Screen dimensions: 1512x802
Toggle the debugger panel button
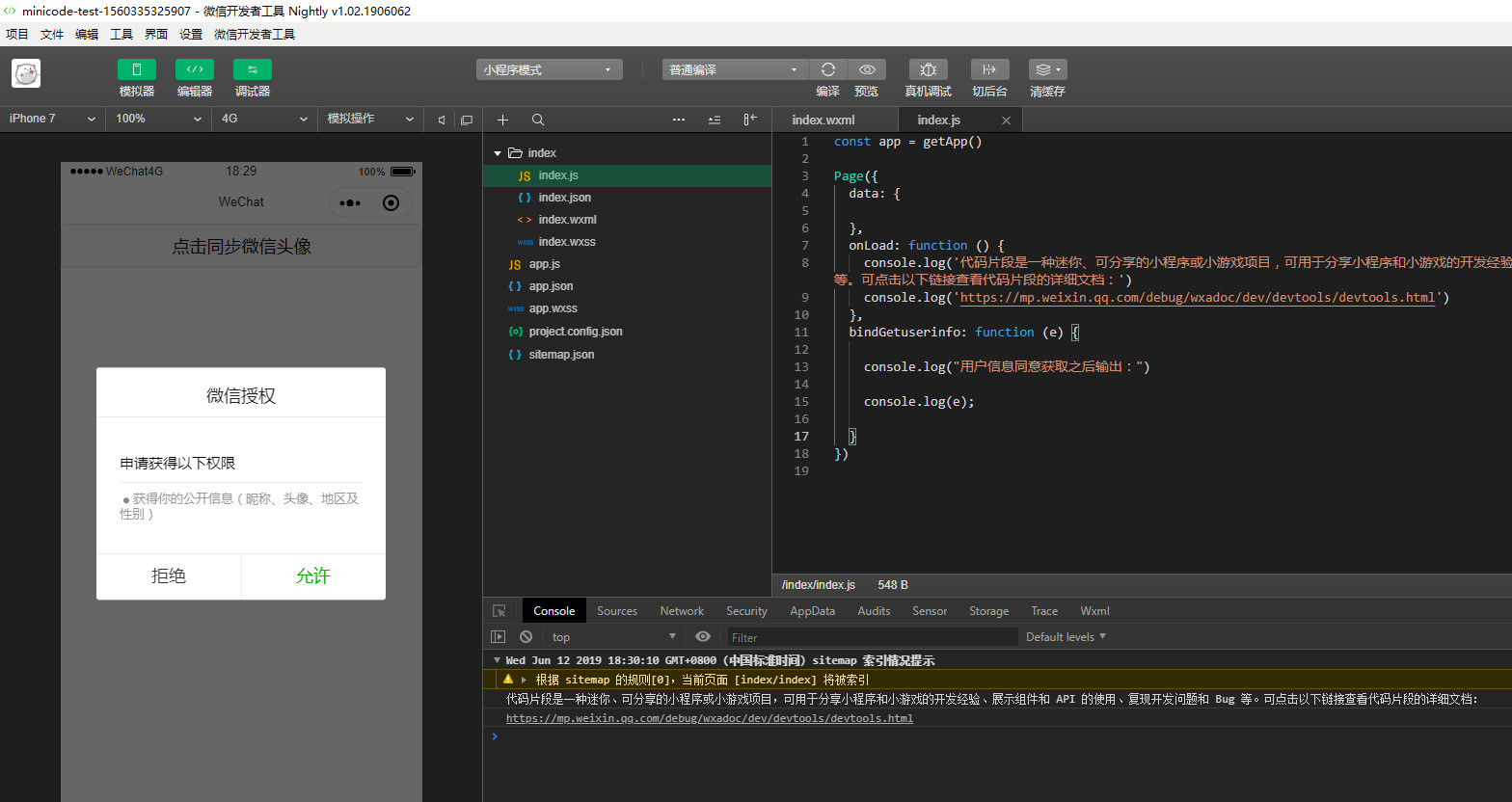[x=252, y=69]
